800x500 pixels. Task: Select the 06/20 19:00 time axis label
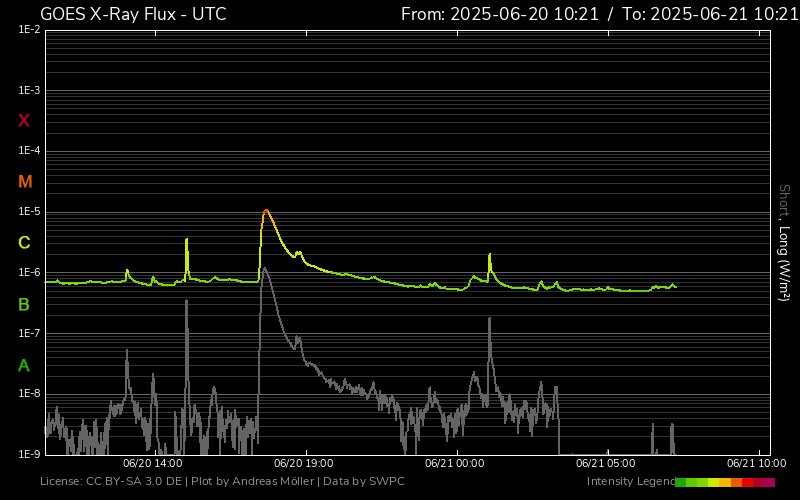(x=304, y=464)
